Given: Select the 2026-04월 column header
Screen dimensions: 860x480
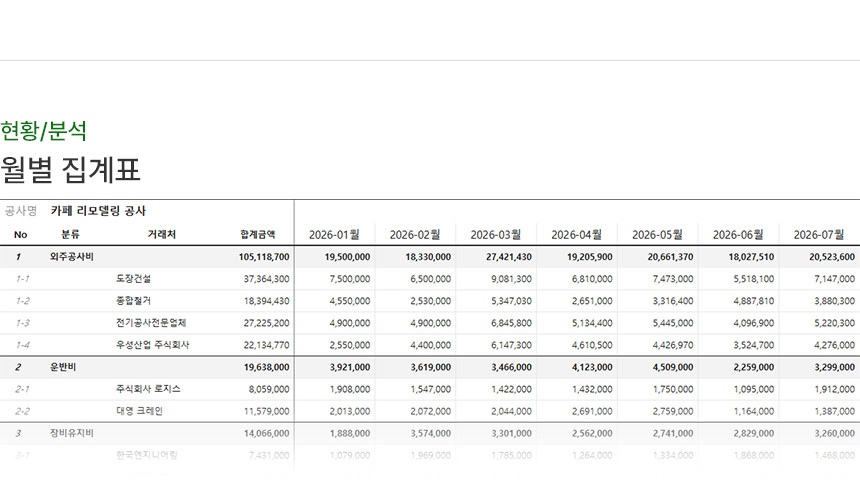Looking at the screenshot, I should 576,235.
